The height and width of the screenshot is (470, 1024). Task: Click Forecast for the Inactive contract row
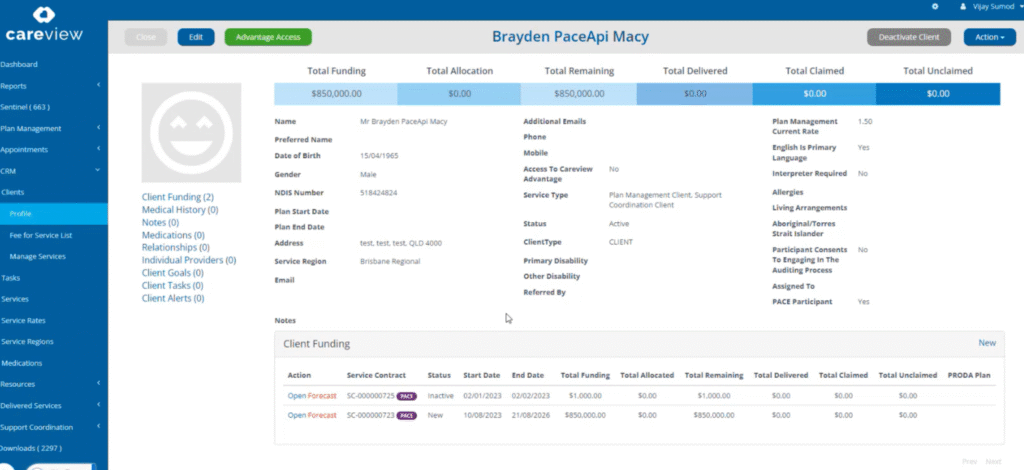tap(322, 396)
